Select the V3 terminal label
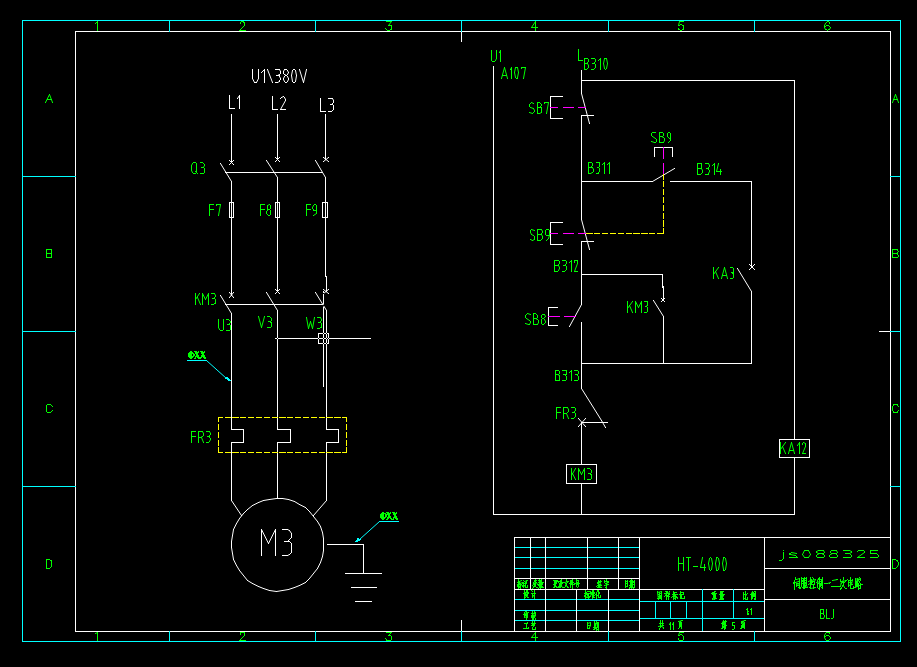The image size is (917, 667). pyautogui.click(x=265, y=322)
